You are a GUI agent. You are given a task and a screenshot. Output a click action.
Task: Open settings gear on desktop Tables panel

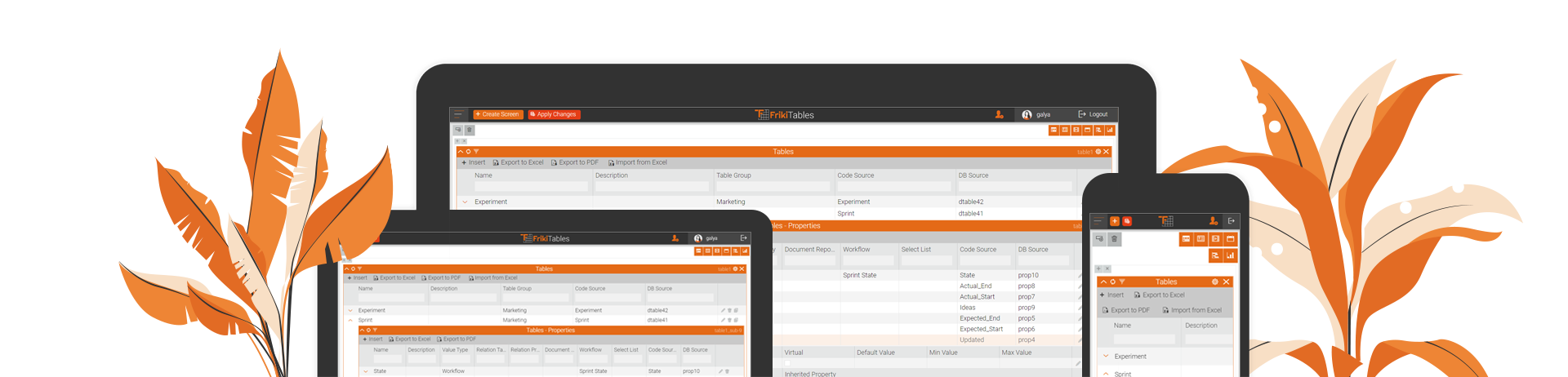coord(1098,152)
